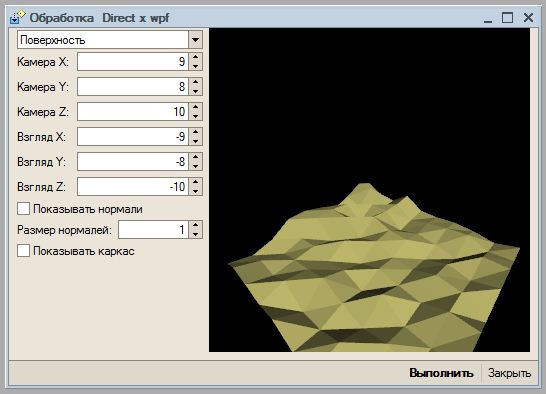Screen dimensions: 546x394
Task: Click the Закрыть button
Action: [x=509, y=373]
